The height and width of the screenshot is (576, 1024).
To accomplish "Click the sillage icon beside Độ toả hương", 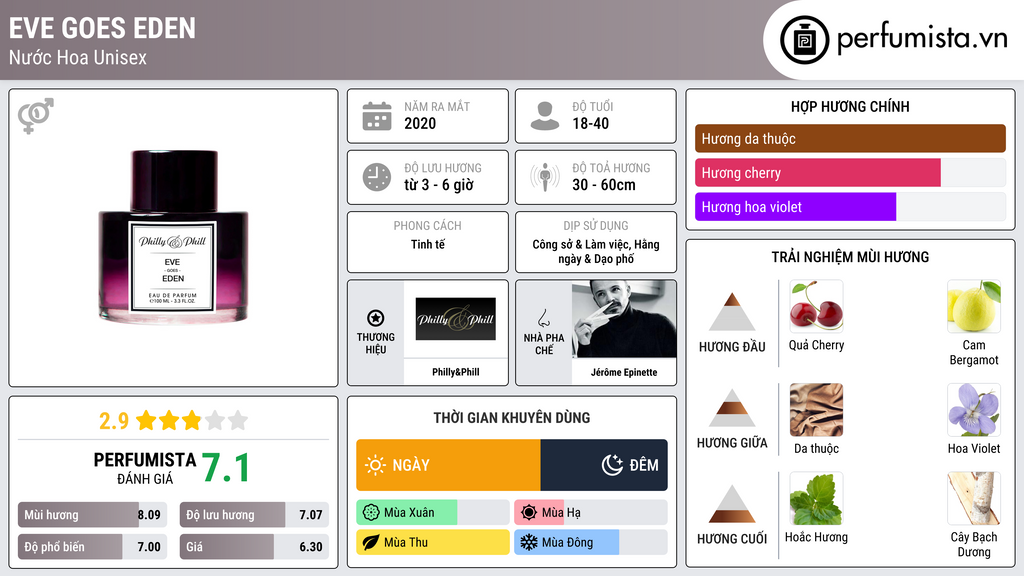I will click(545, 177).
